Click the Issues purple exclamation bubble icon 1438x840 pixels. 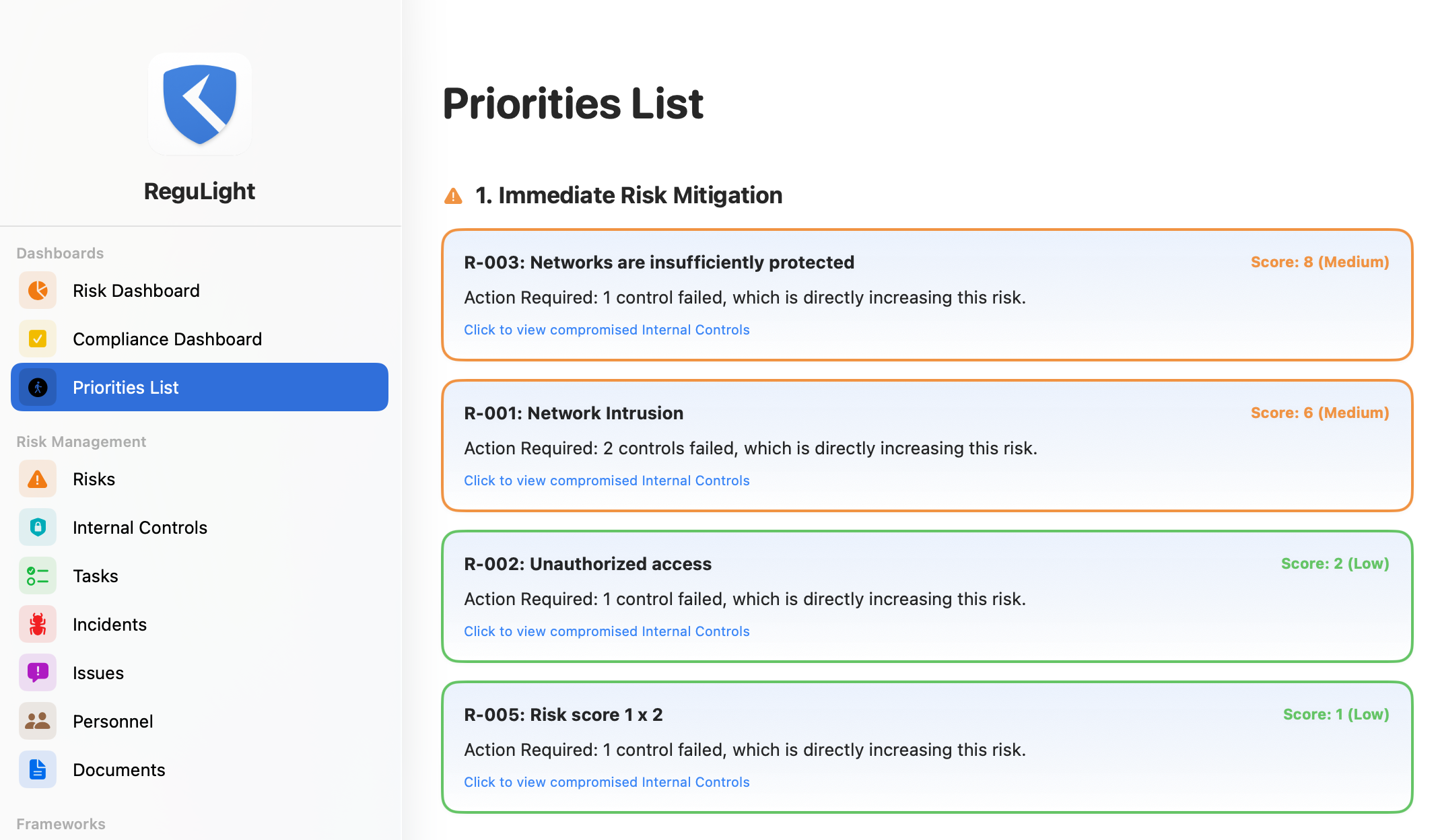[x=38, y=673]
